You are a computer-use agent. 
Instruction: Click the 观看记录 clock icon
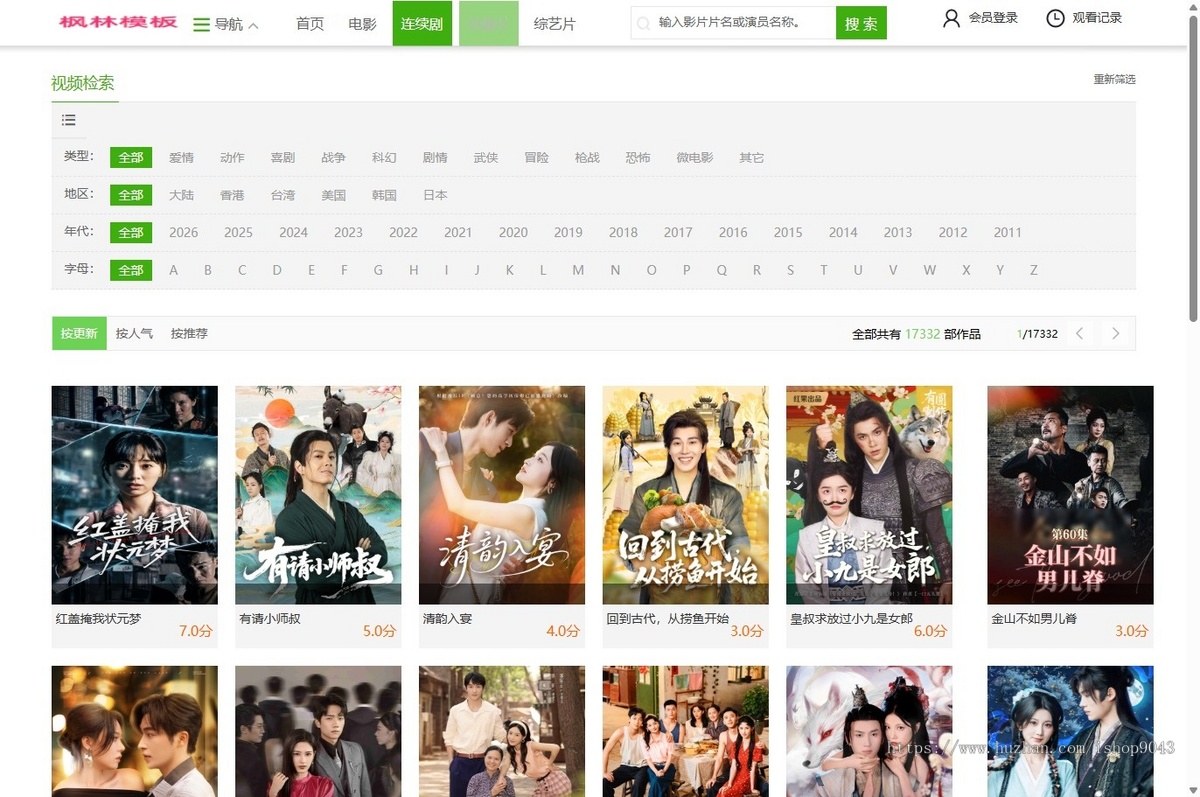click(1055, 18)
